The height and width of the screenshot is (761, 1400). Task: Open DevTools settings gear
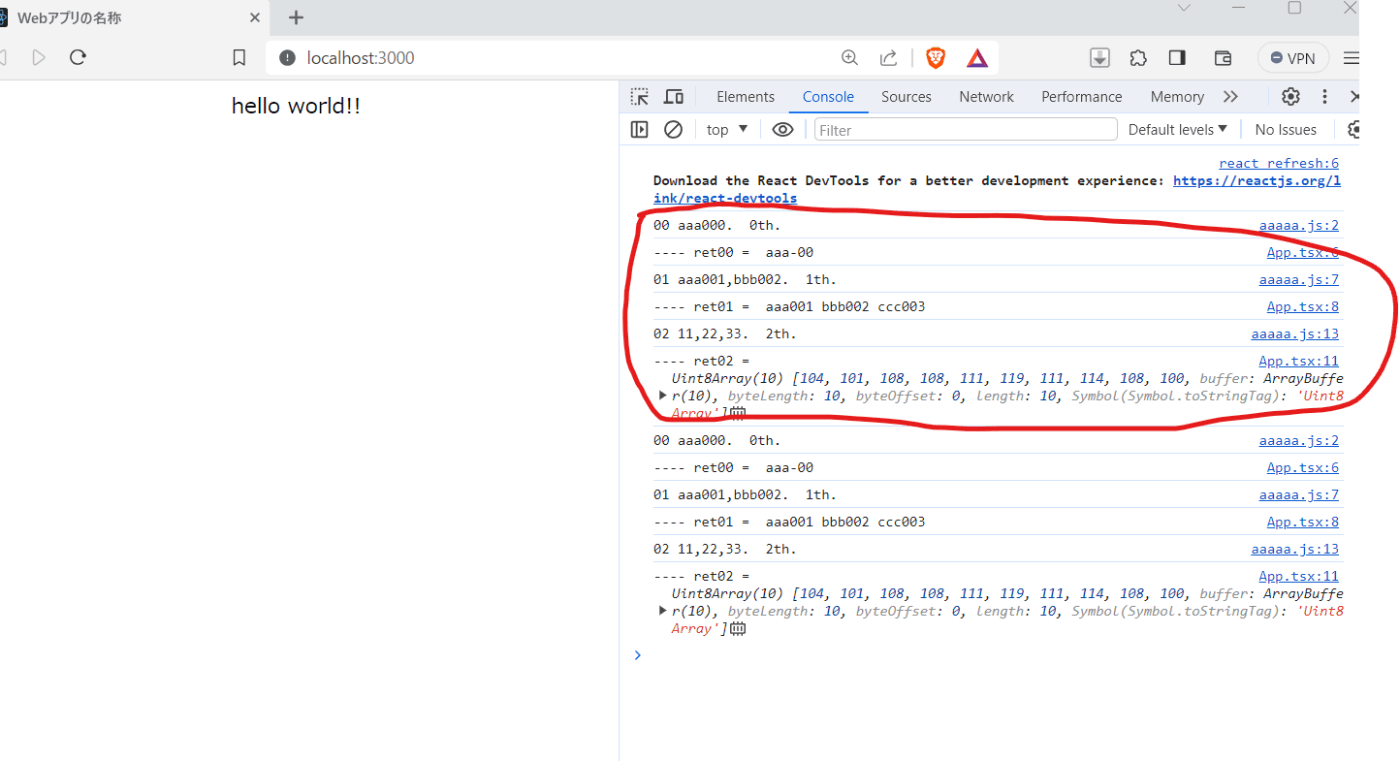pos(1291,96)
